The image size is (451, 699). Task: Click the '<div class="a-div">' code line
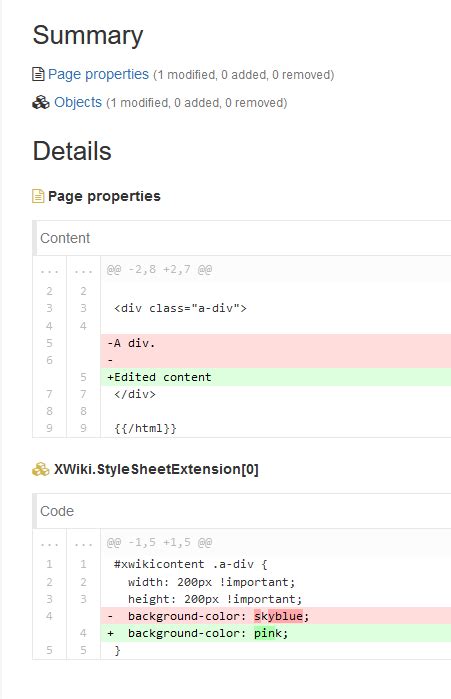click(x=180, y=308)
